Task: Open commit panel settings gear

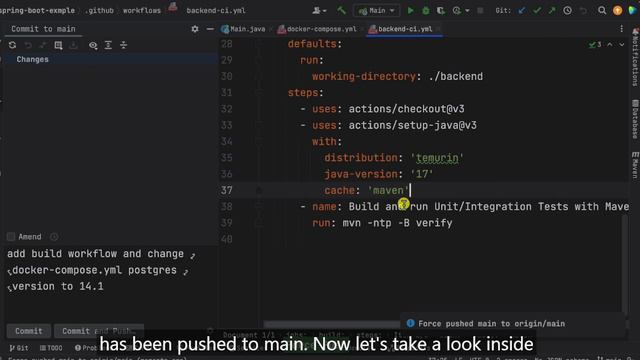Action: click(195, 29)
